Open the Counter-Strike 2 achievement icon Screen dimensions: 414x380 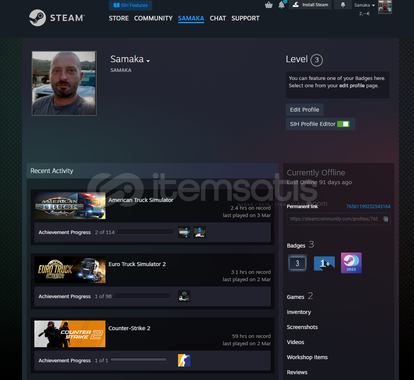(x=184, y=360)
